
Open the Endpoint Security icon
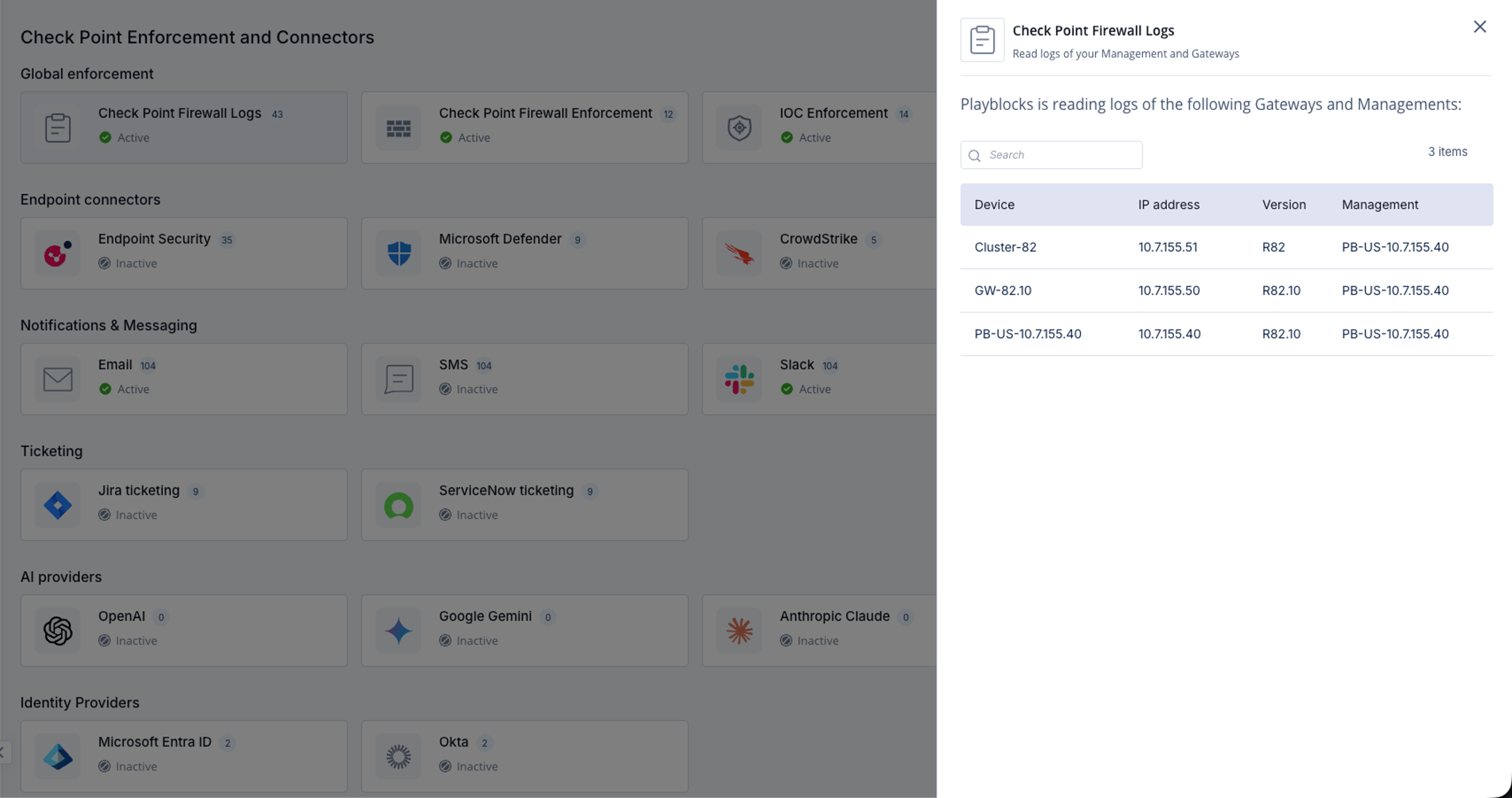coord(58,254)
